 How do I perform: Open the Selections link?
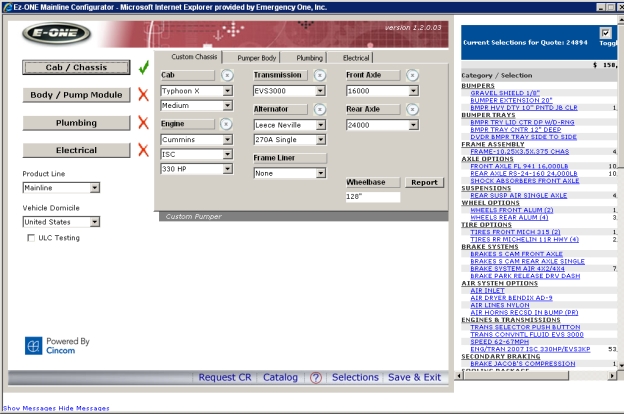coord(355,377)
